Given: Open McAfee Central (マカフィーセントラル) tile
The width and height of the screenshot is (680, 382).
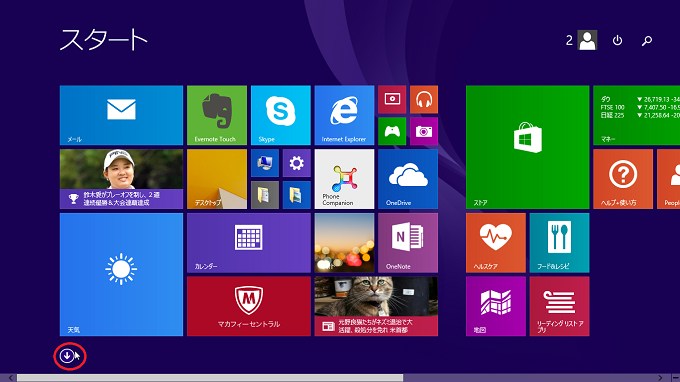Looking at the screenshot, I should (x=249, y=307).
